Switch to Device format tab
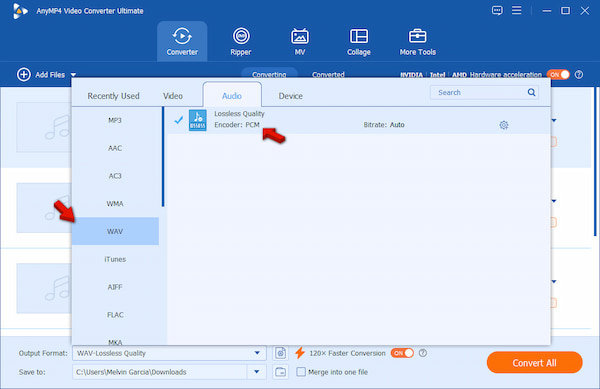Image resolution: width=600 pixels, height=389 pixels. [x=290, y=96]
